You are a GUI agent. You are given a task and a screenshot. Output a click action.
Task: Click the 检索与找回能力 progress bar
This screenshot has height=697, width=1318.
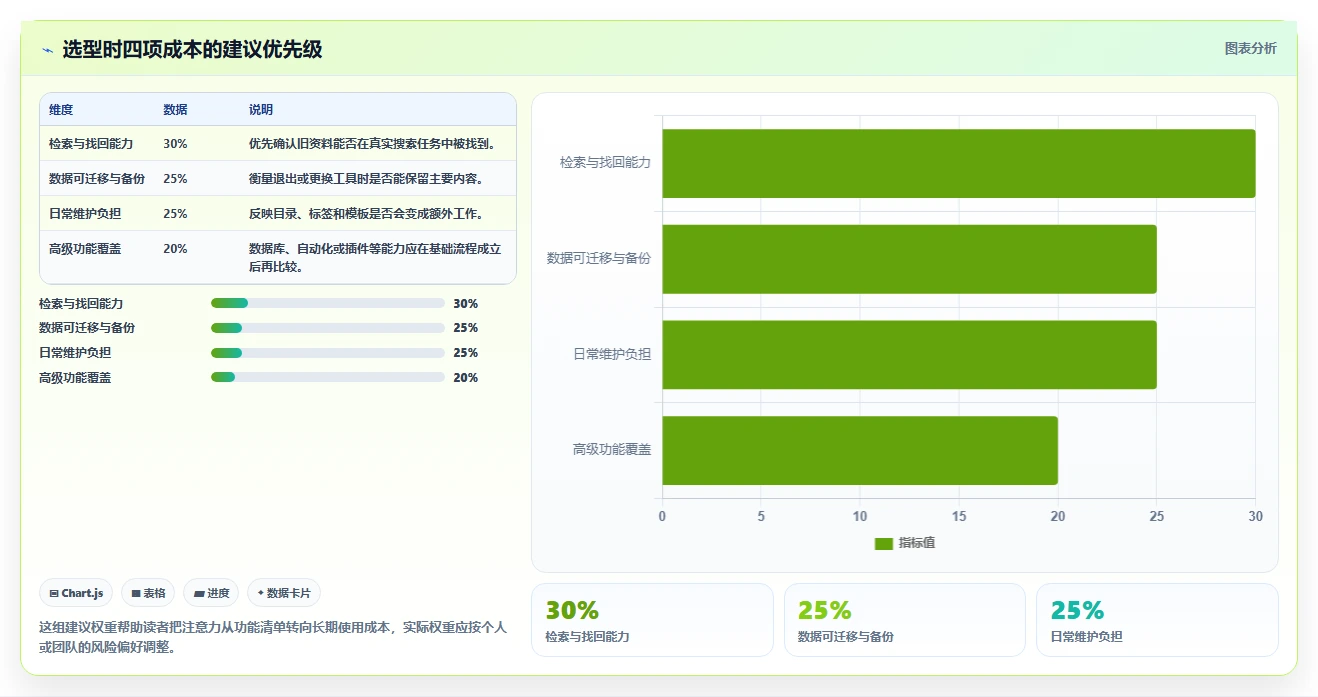(x=327, y=303)
